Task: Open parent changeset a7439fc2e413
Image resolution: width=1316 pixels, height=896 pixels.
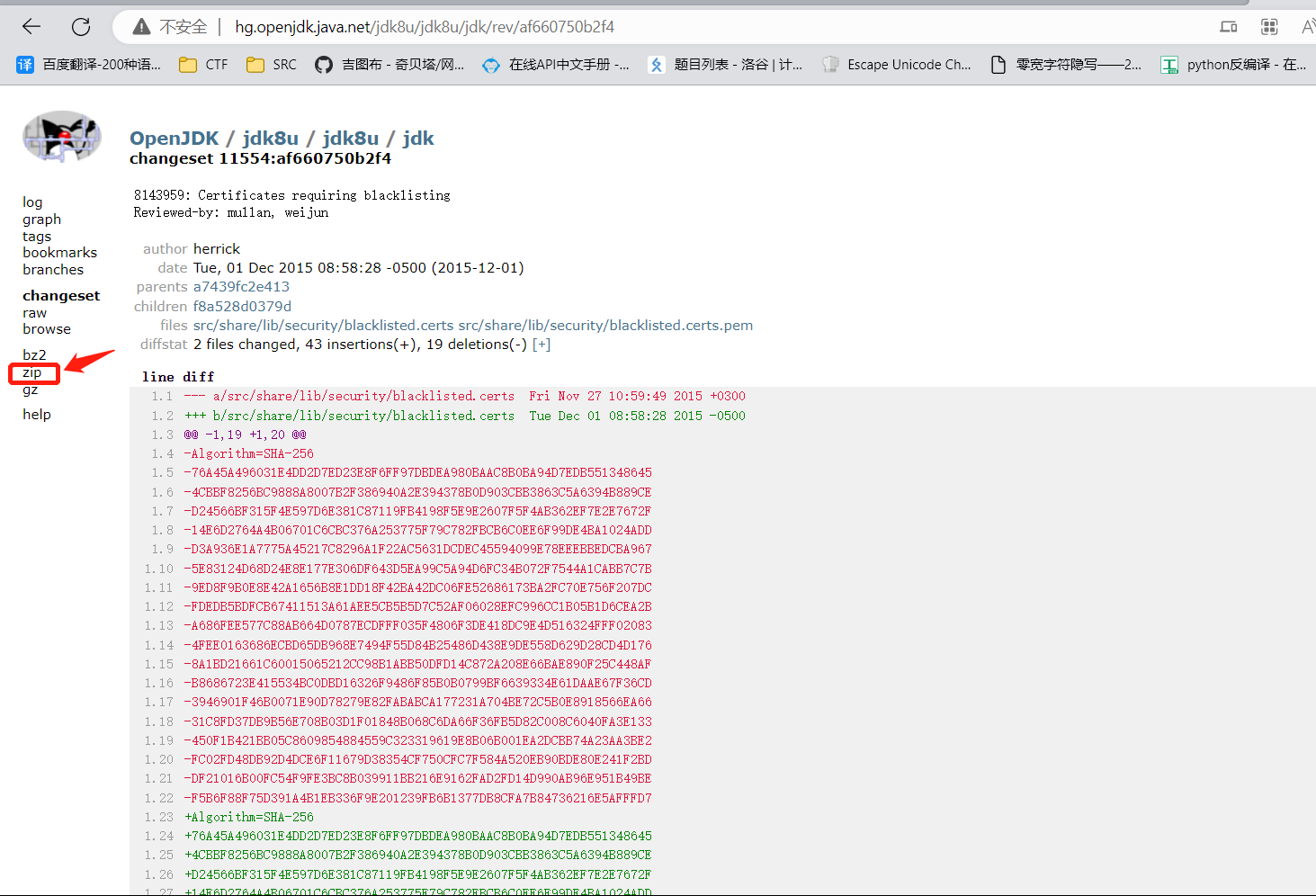Action: 241,287
